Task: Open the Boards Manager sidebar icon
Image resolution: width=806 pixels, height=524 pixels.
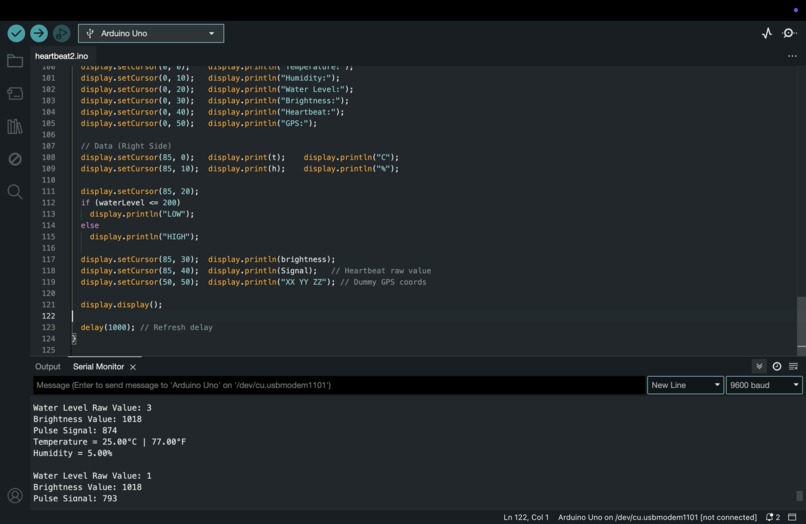Action: click(15, 94)
